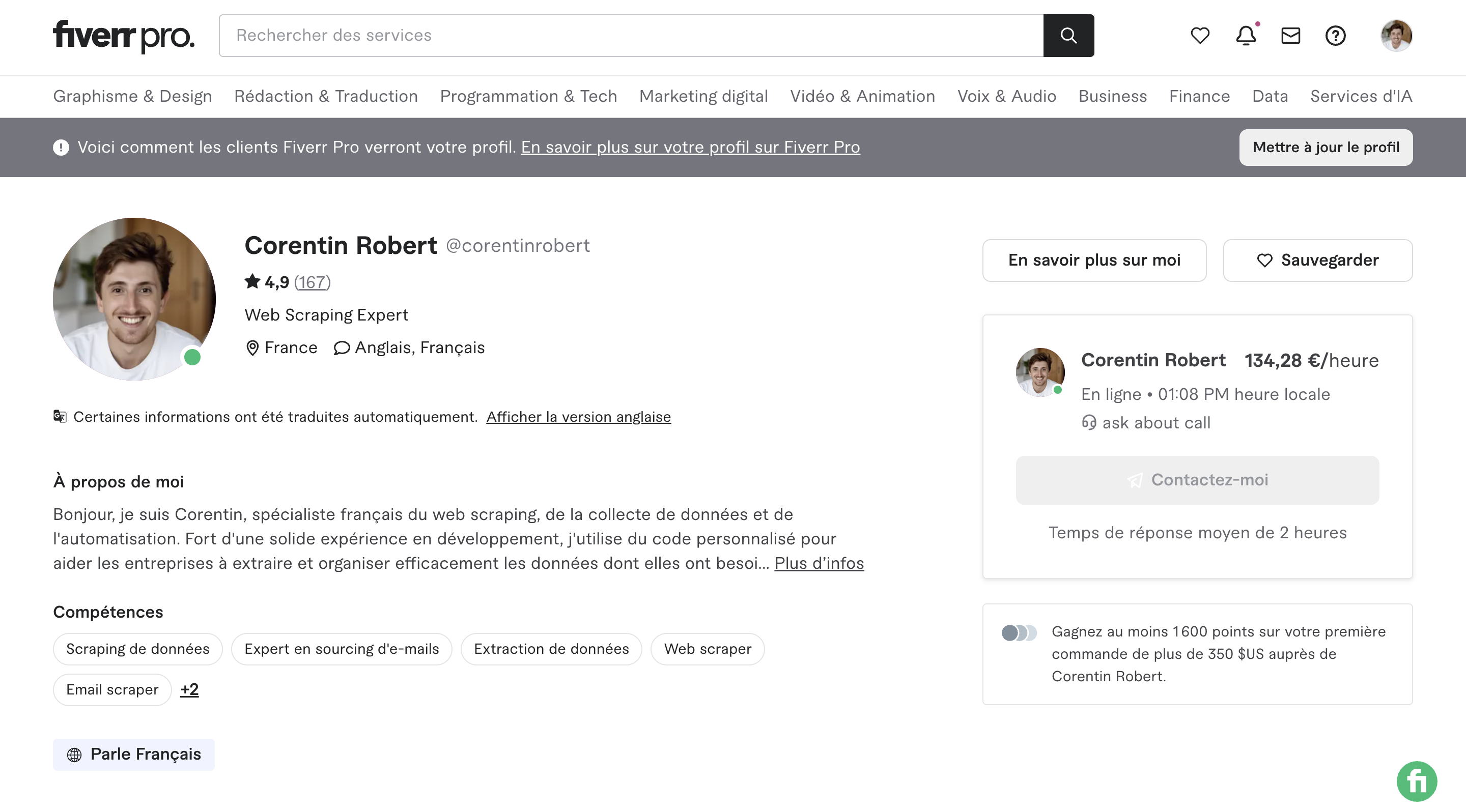Open Services d'IA category
Viewport: 1466px width, 812px height.
click(x=1361, y=96)
